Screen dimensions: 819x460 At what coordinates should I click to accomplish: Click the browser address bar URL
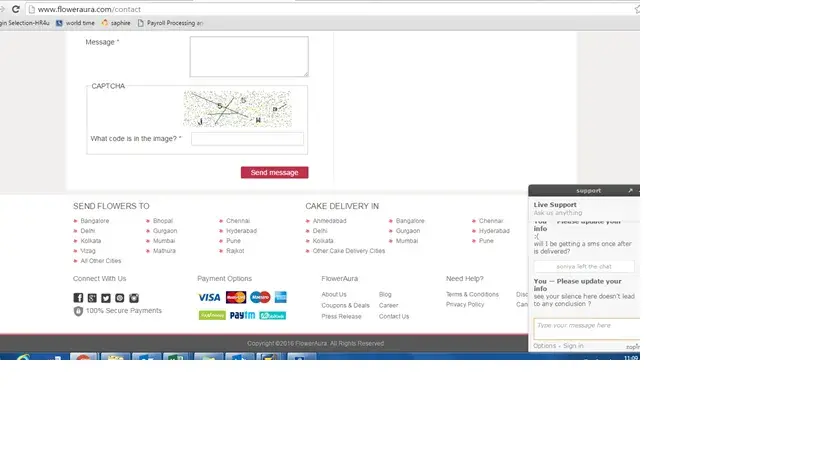coord(89,9)
